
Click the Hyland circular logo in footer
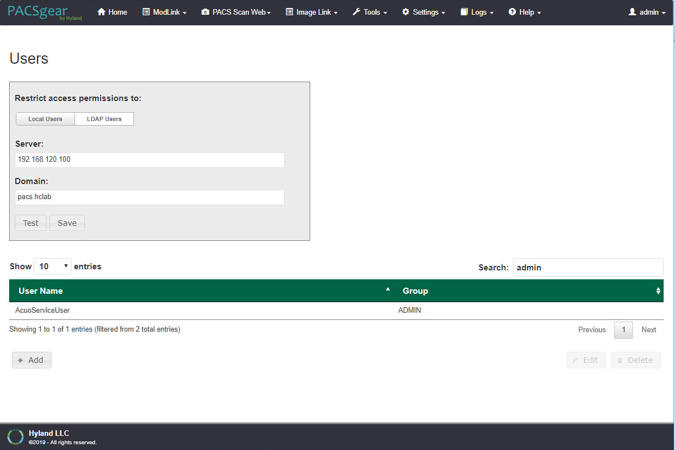pos(15,437)
